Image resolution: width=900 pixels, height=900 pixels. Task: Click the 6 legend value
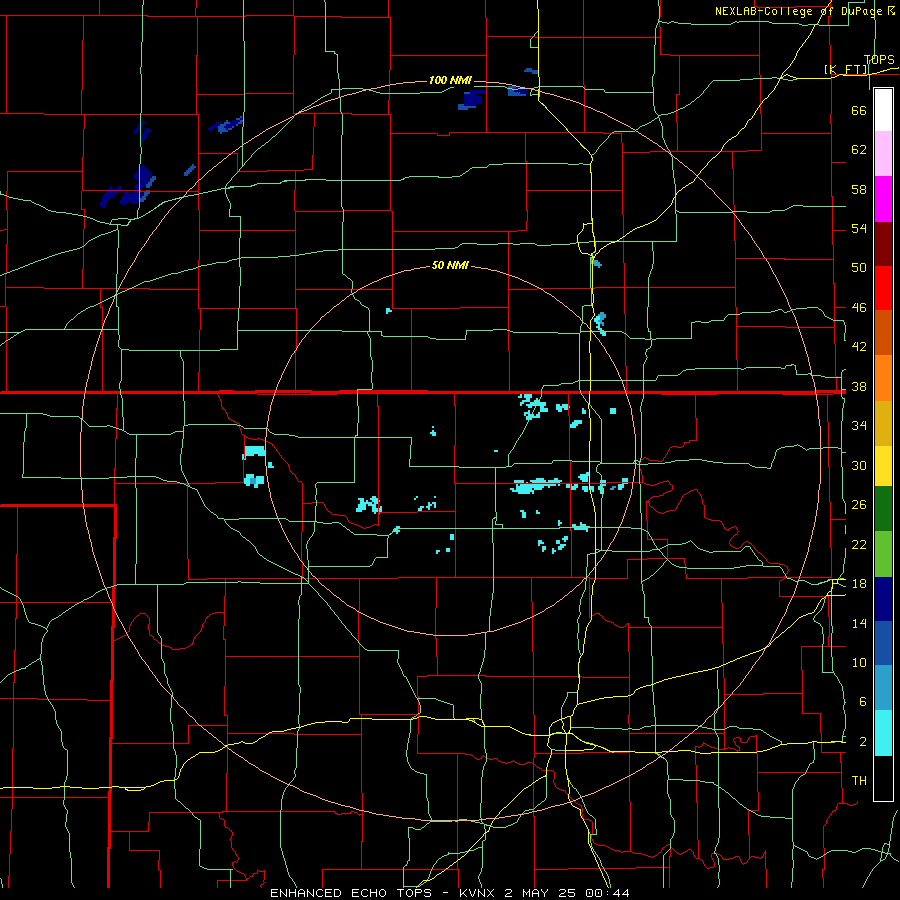(x=862, y=702)
